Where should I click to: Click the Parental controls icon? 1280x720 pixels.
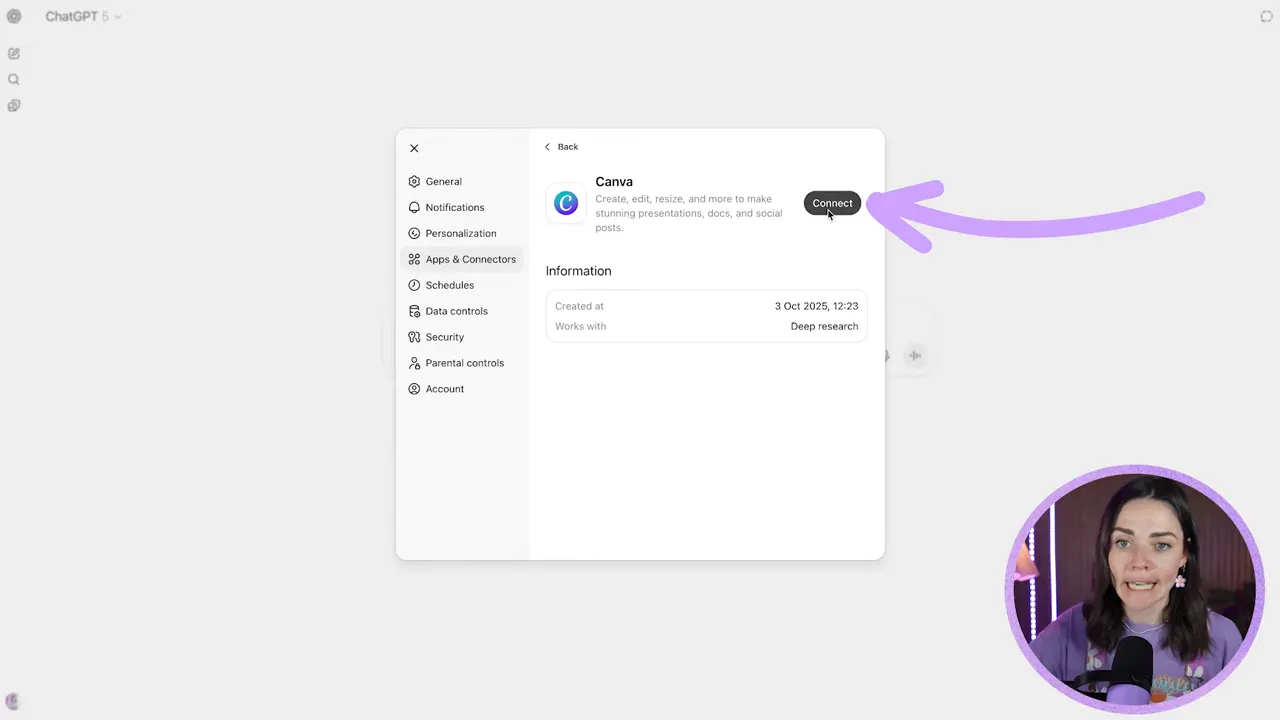pyautogui.click(x=414, y=363)
